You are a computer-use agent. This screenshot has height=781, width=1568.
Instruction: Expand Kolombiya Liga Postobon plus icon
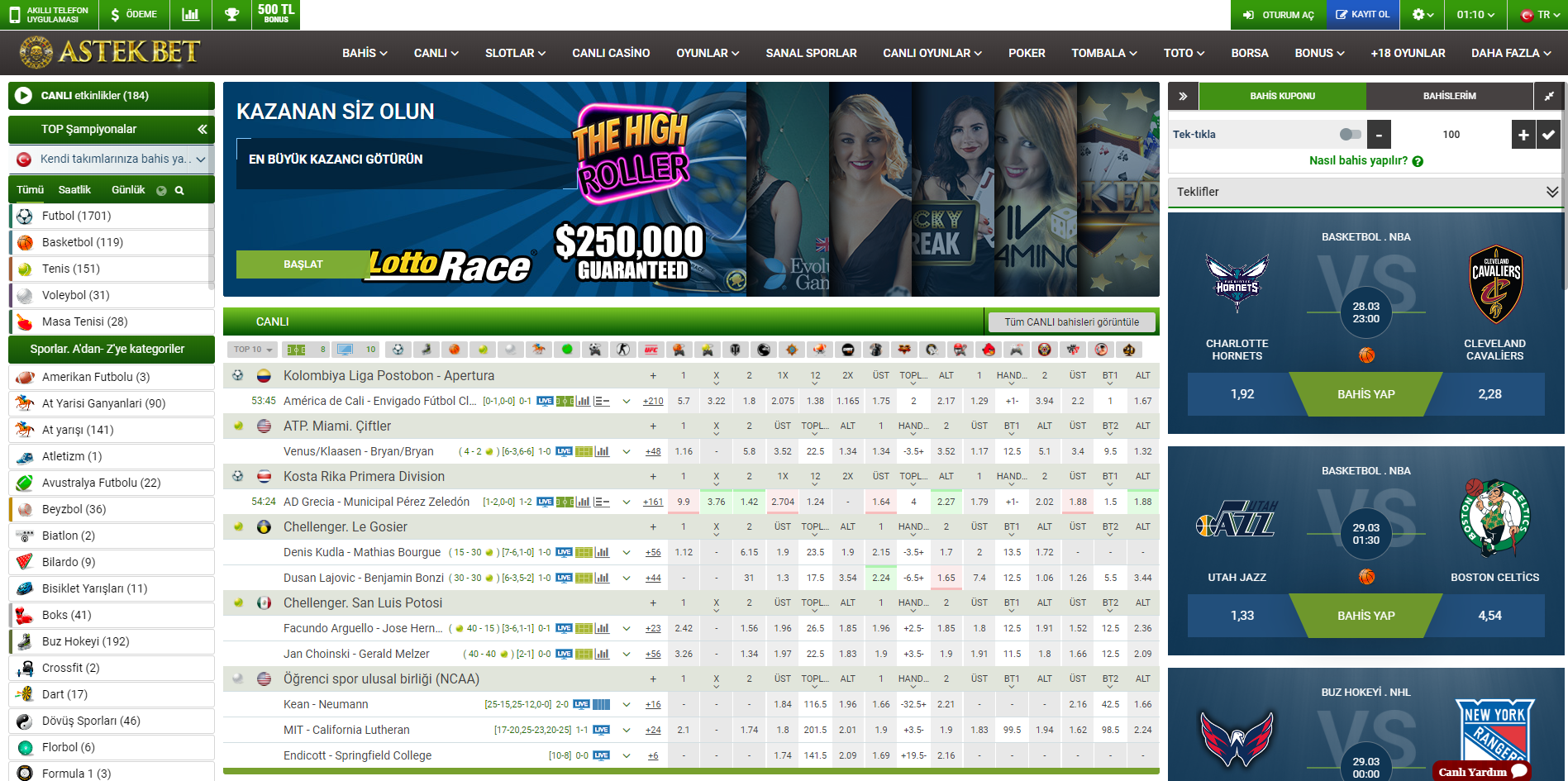[x=653, y=376]
